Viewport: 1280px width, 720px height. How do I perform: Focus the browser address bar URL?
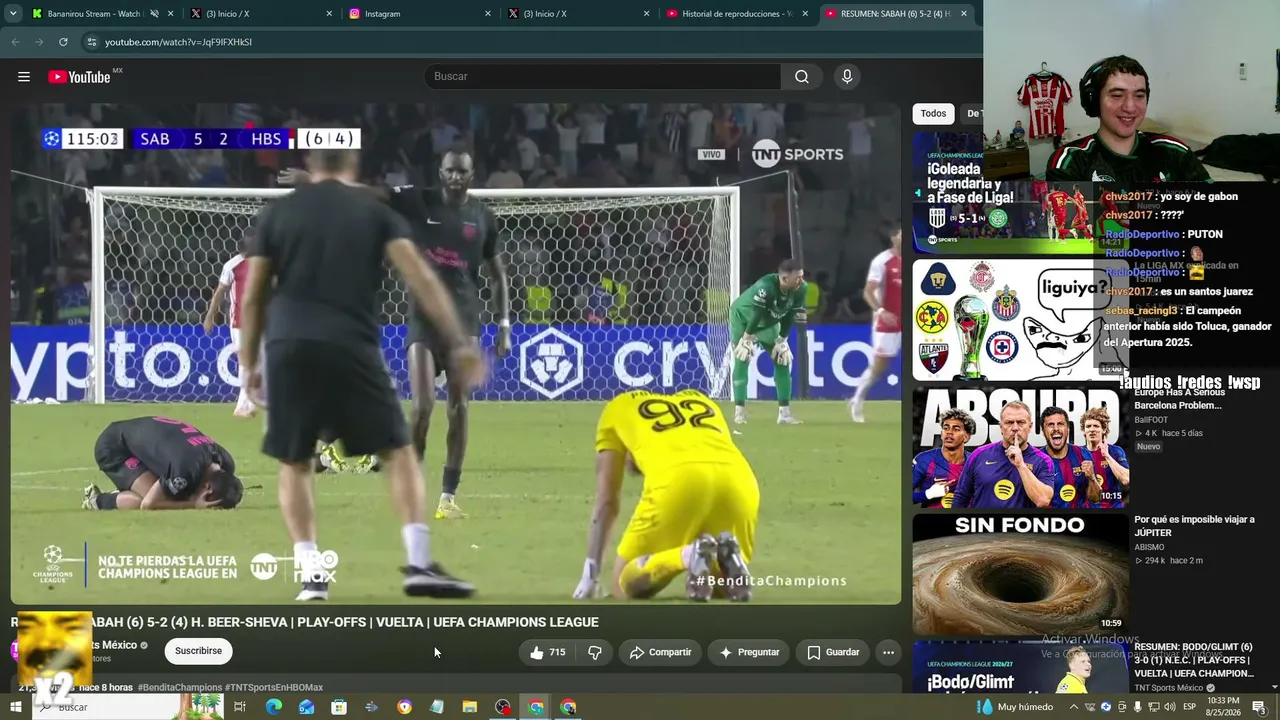coord(178,42)
